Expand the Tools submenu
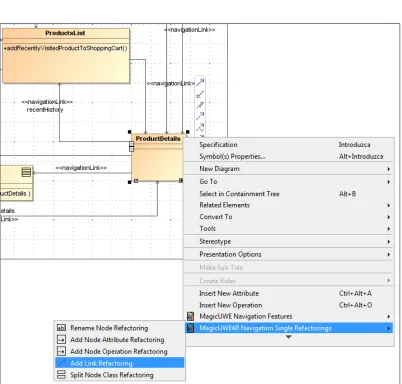Screen dimensions: 402x384 (289, 228)
